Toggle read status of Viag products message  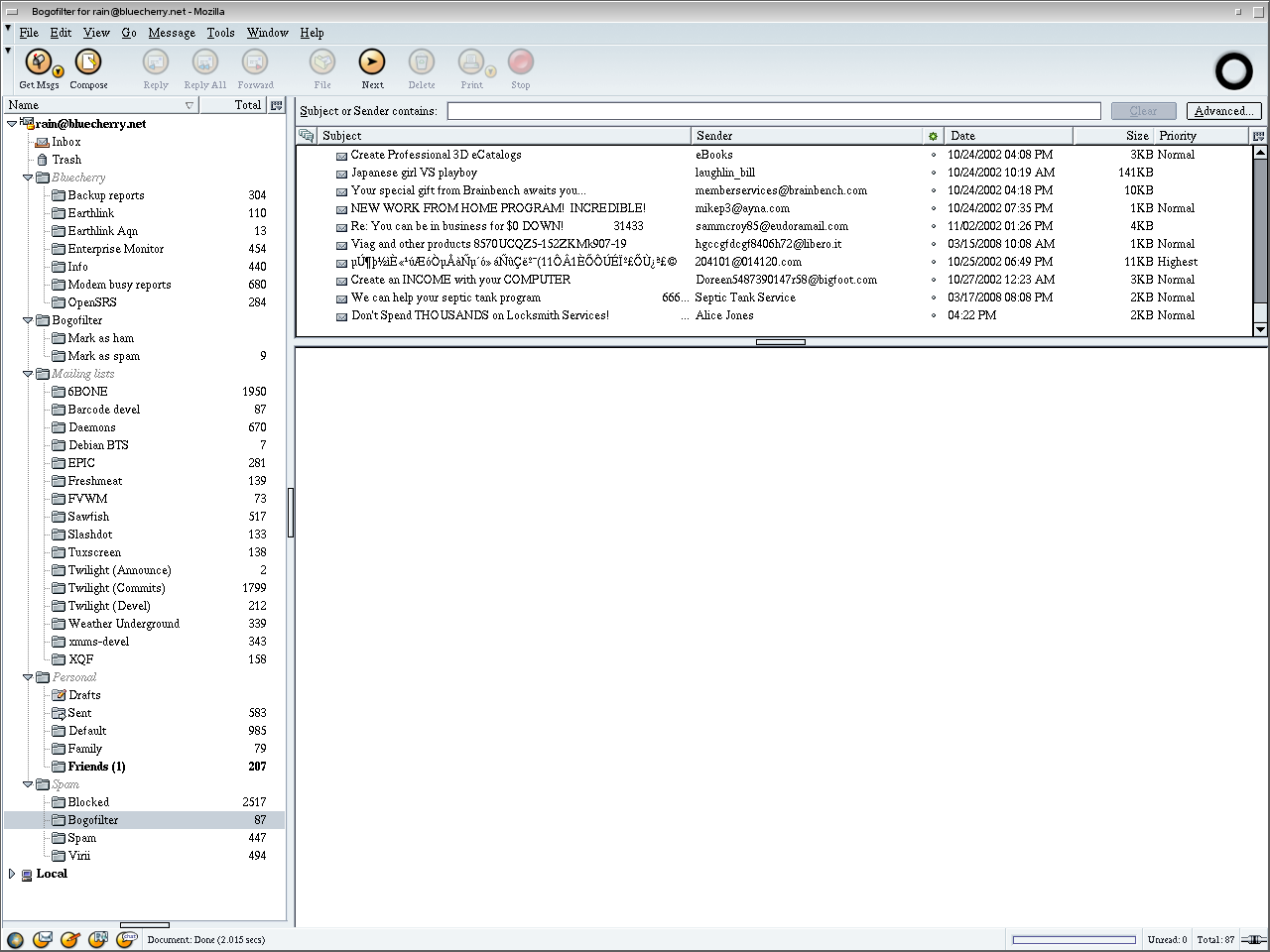point(933,244)
